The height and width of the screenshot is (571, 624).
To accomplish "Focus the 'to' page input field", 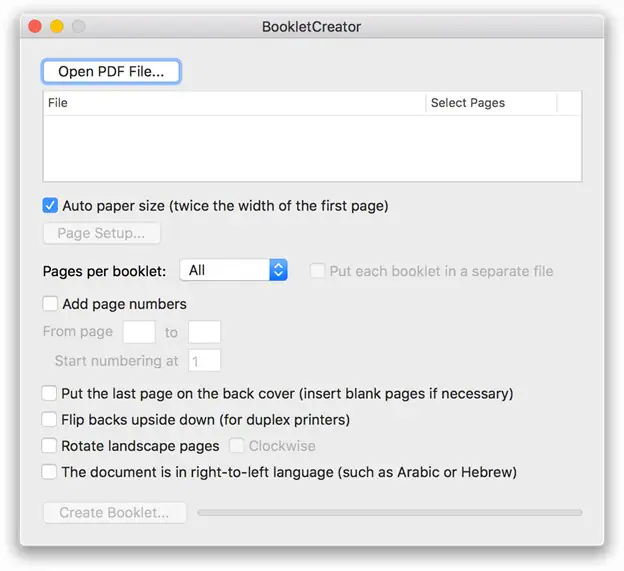I will pyautogui.click(x=204, y=332).
